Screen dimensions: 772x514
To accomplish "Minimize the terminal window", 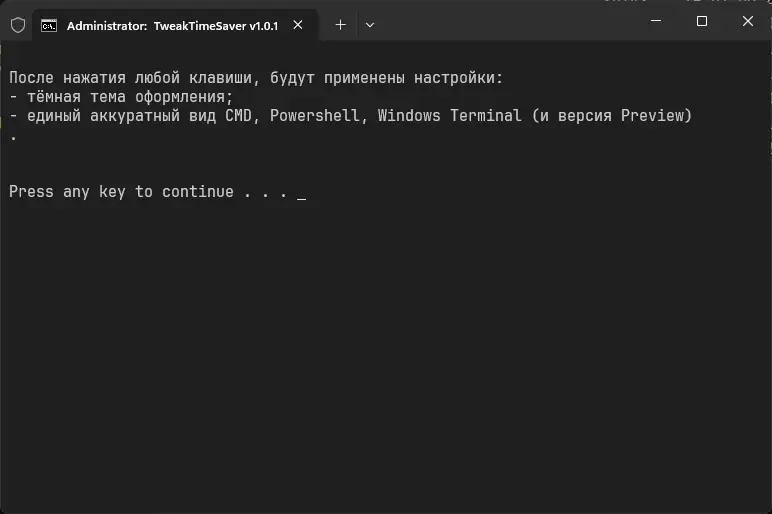I will coord(656,21).
